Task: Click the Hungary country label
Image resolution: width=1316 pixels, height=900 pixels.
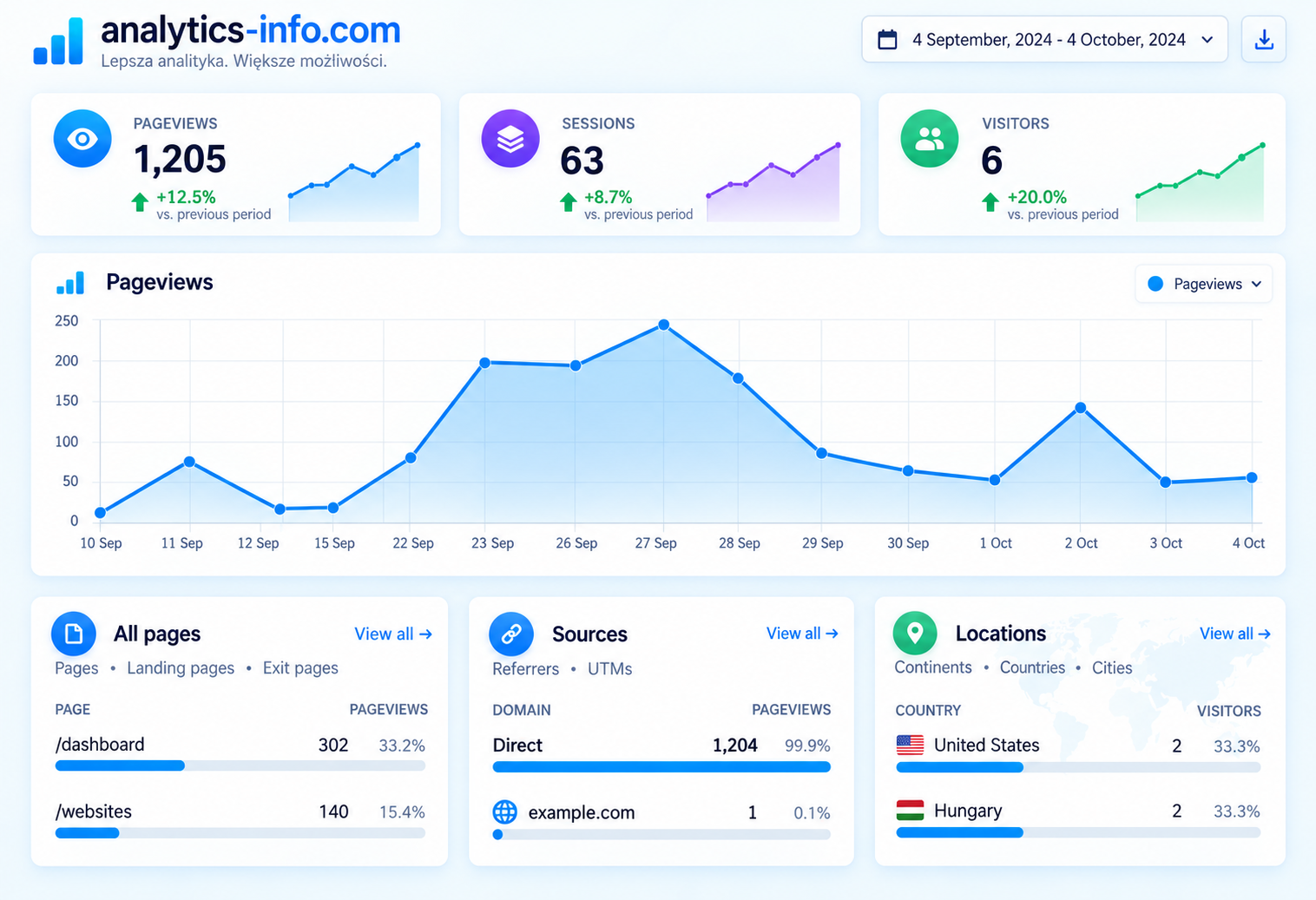Action: (x=968, y=811)
